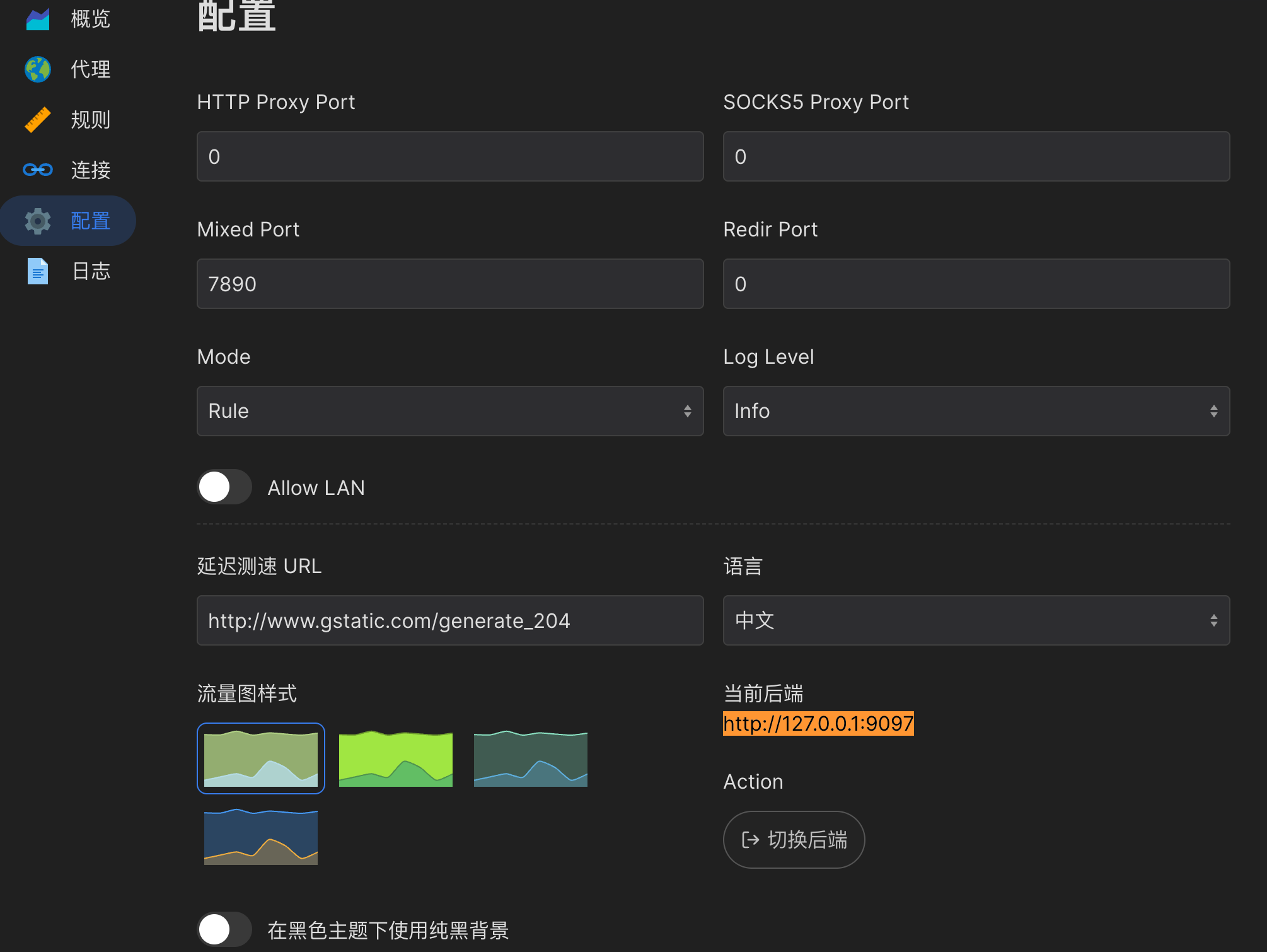
Task: Click the globe proxy icon
Action: 38,69
